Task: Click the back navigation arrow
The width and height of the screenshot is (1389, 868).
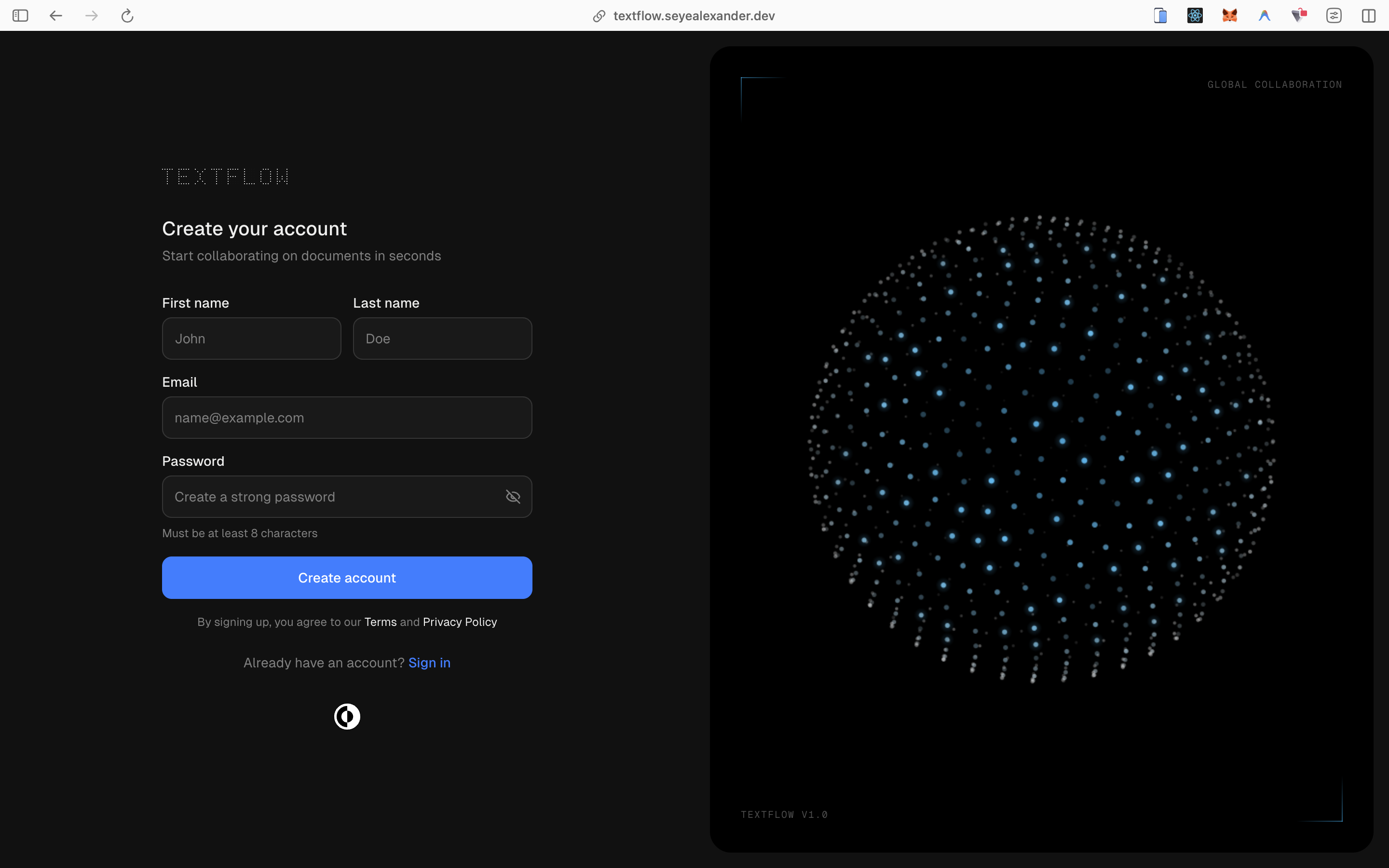Action: coord(55,15)
